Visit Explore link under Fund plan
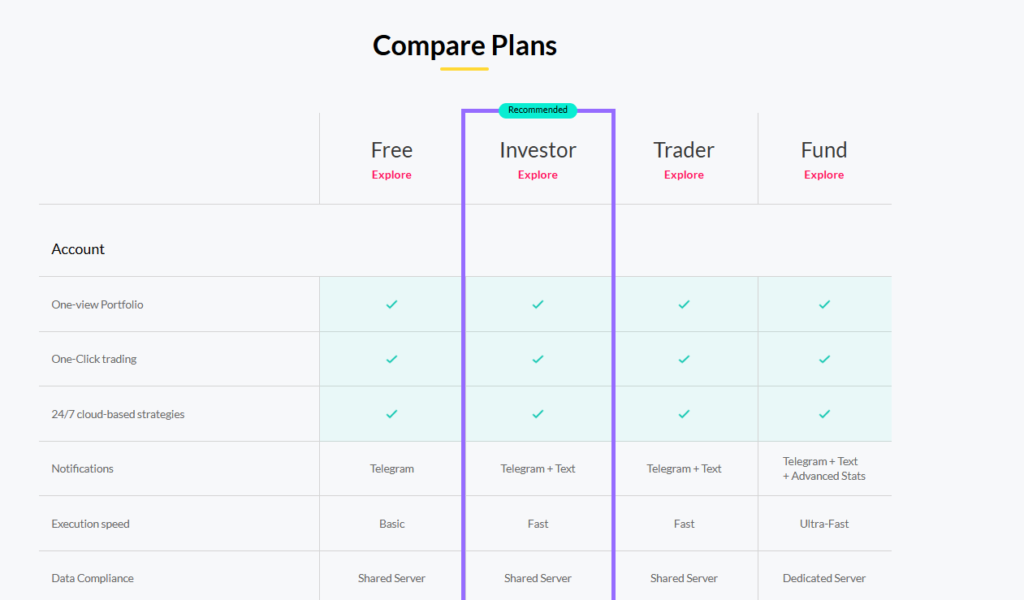Screen dimensions: 1024x600 pos(824,175)
